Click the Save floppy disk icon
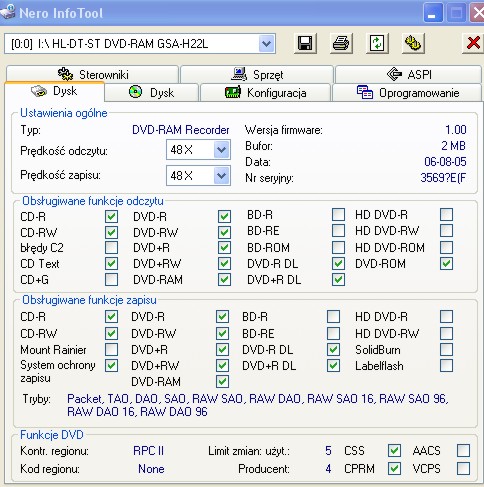This screenshot has height=487, width=484. [305, 43]
